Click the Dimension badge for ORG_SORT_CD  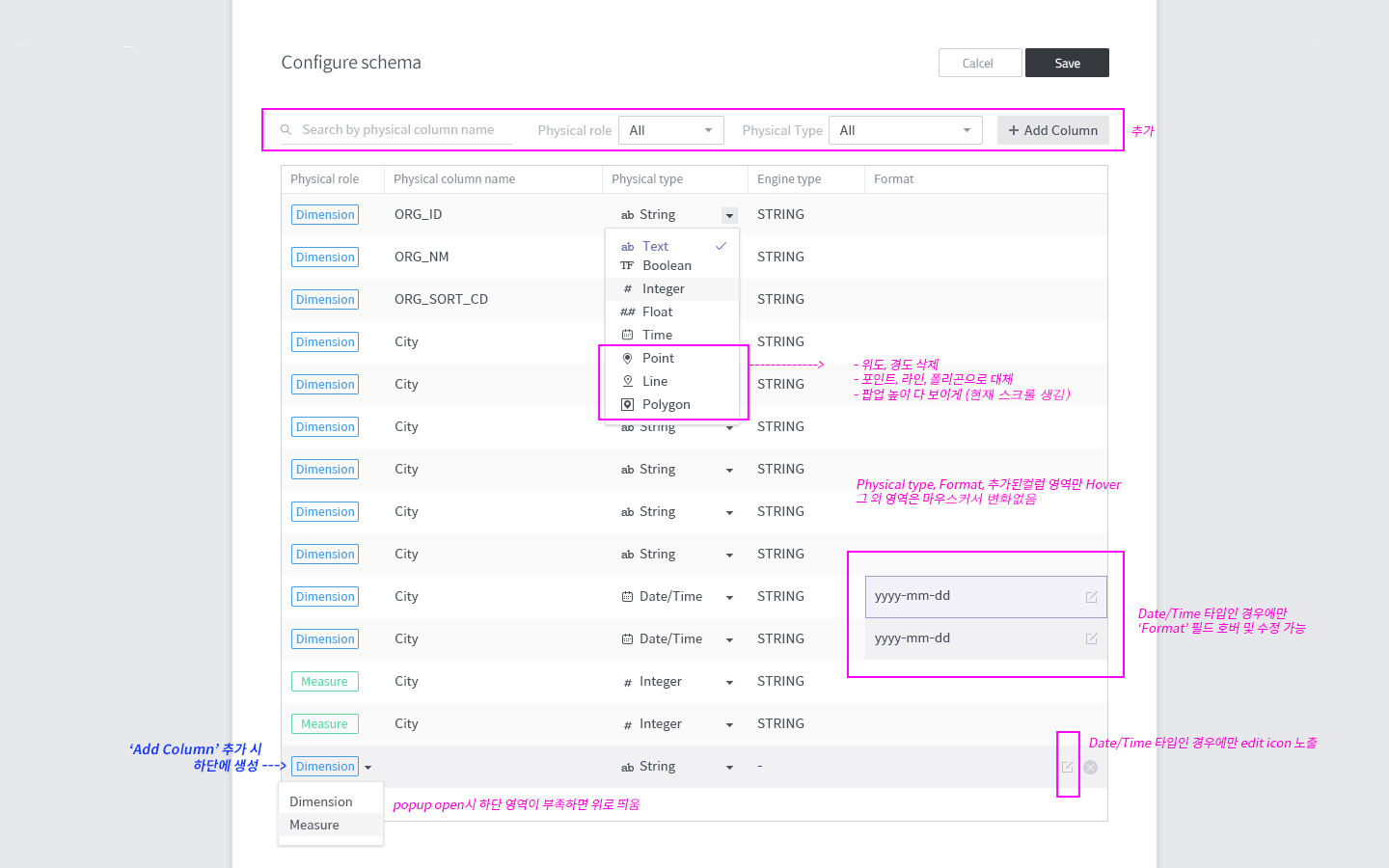[x=325, y=300]
